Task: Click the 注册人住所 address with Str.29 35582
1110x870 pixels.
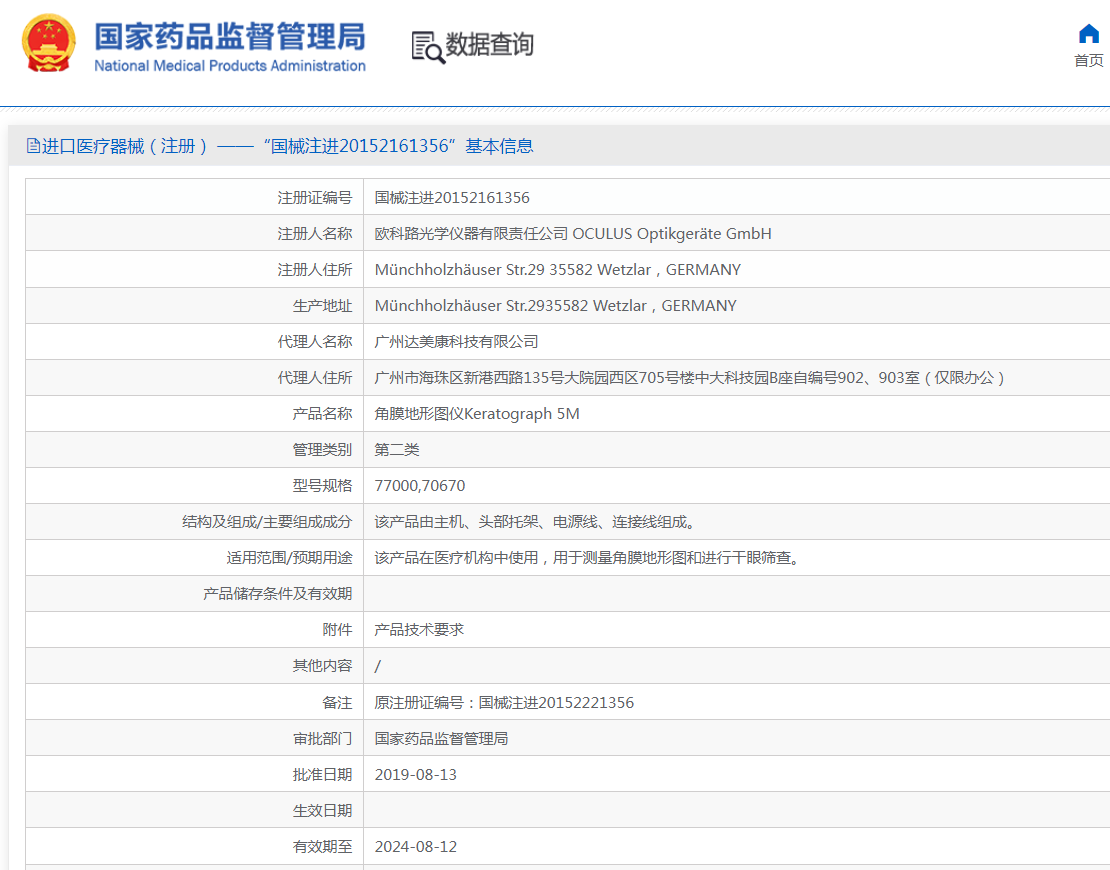Action: tap(558, 270)
